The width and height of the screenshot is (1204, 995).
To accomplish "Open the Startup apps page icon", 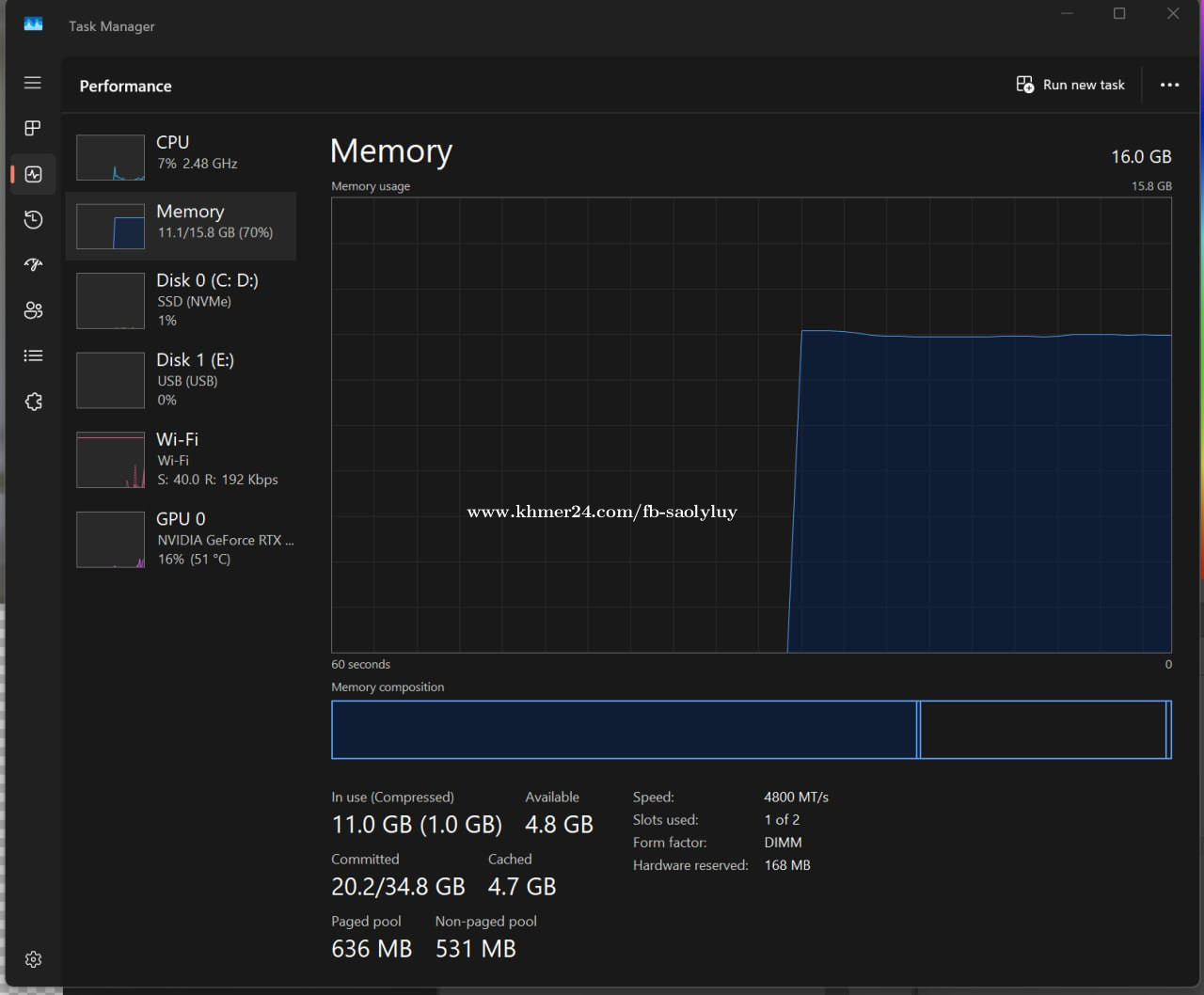I will (33, 264).
